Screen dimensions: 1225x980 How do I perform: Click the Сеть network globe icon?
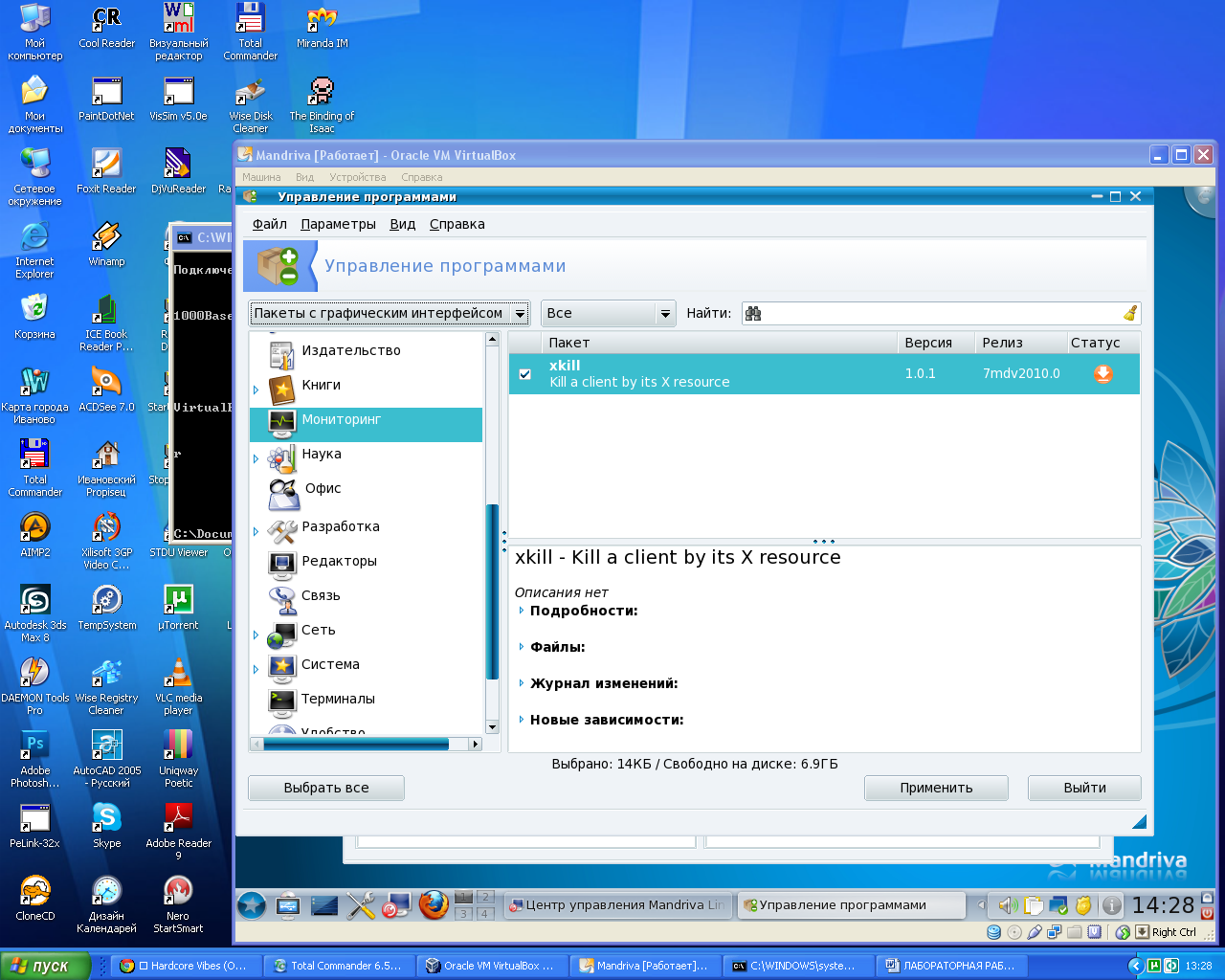[x=281, y=633]
